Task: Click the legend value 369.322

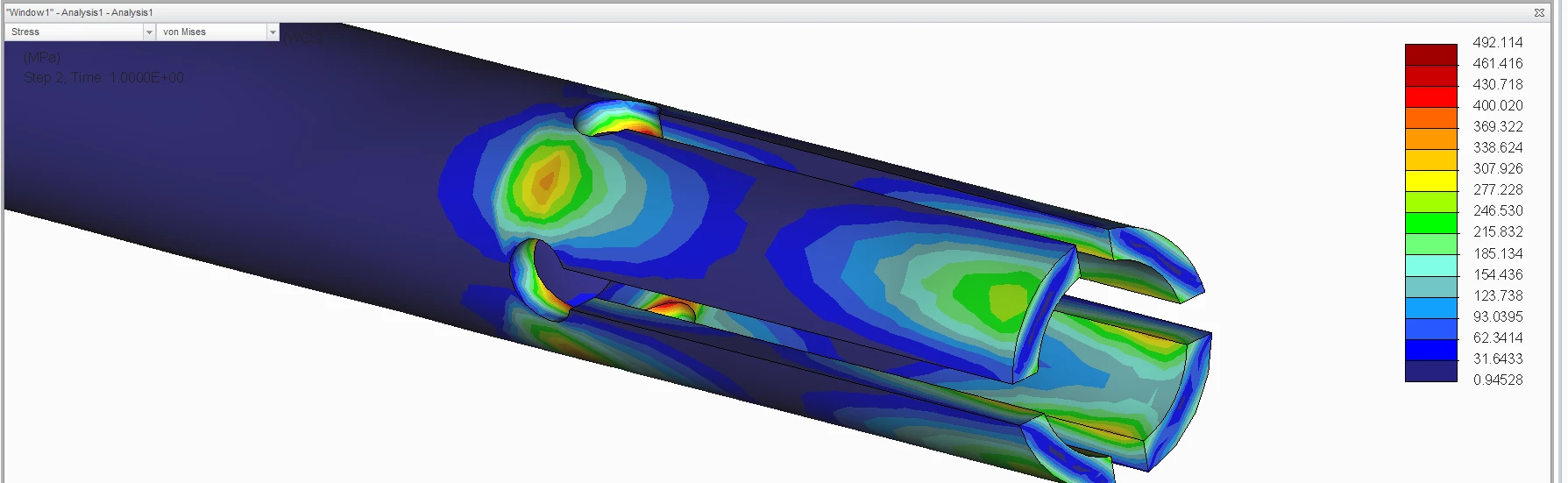Action: [x=1497, y=126]
